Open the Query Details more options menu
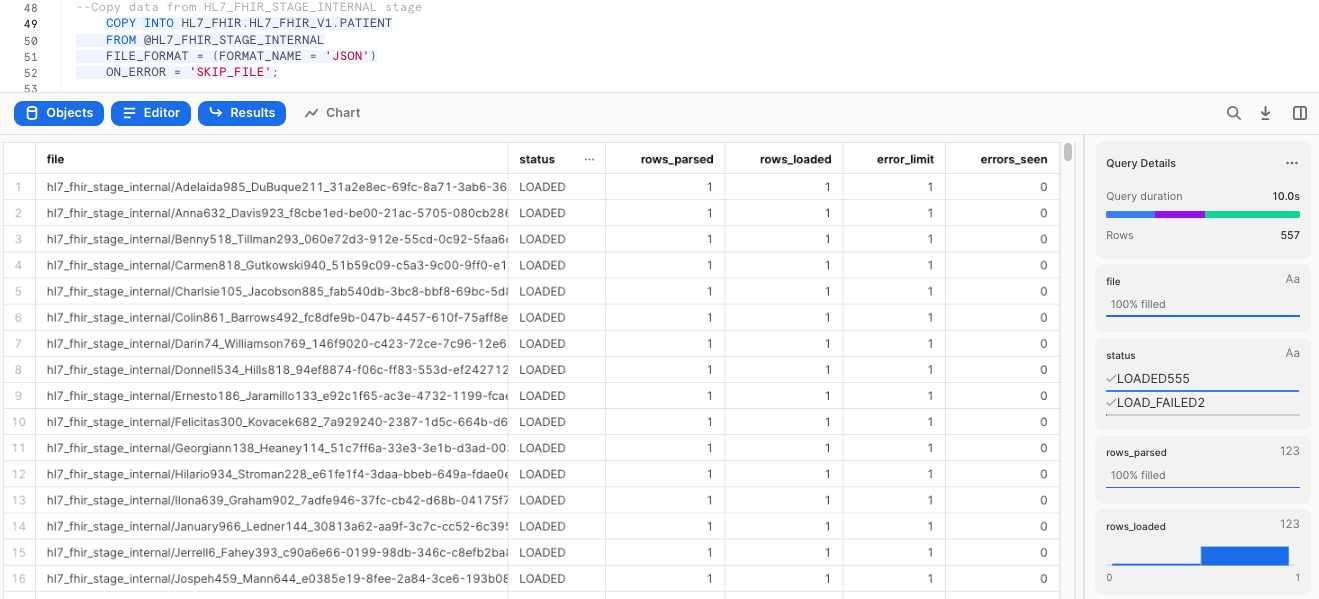This screenshot has width=1319, height=599. (x=1292, y=163)
